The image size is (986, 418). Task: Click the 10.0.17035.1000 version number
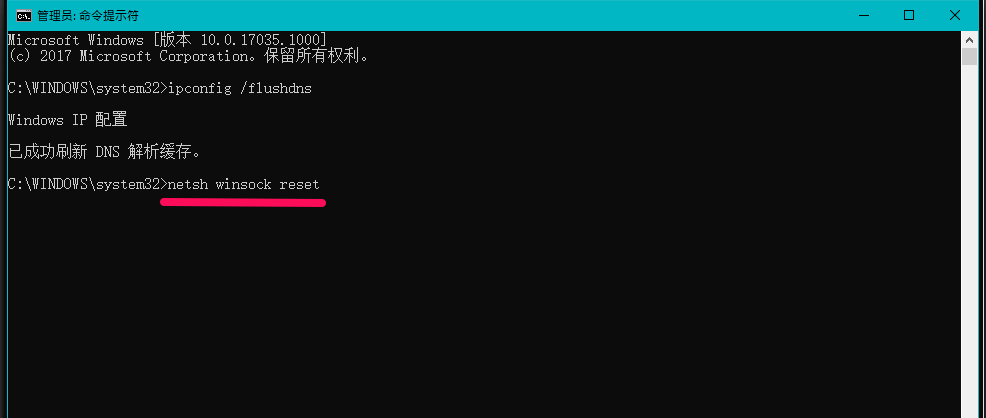260,40
